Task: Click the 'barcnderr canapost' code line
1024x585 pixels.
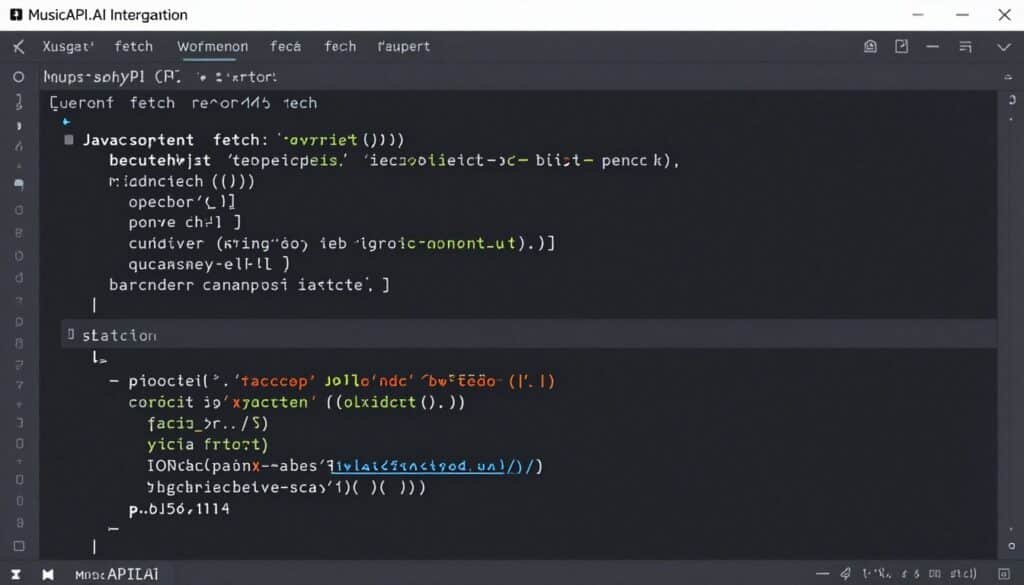Action: (249, 285)
